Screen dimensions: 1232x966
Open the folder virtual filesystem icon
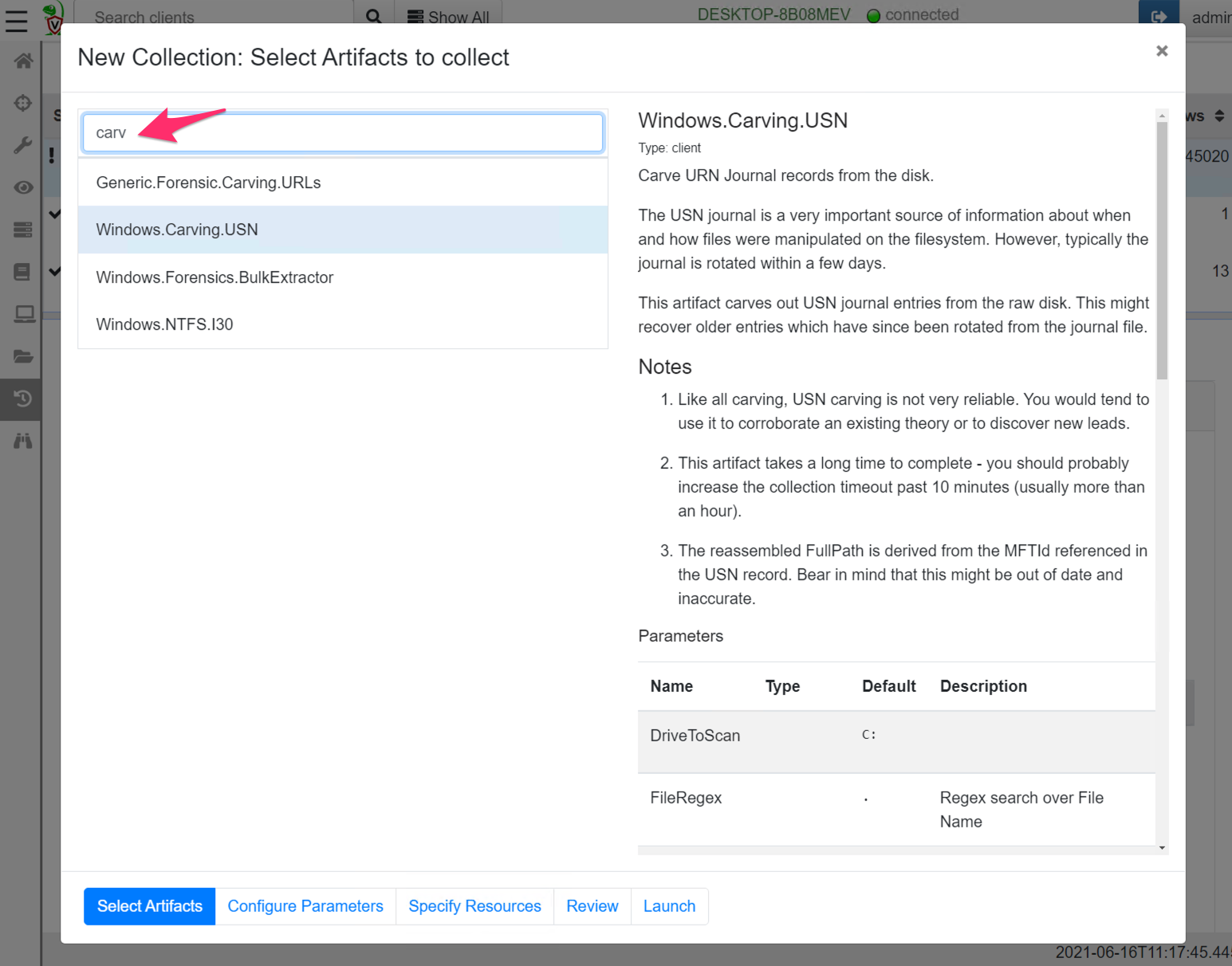[x=23, y=356]
